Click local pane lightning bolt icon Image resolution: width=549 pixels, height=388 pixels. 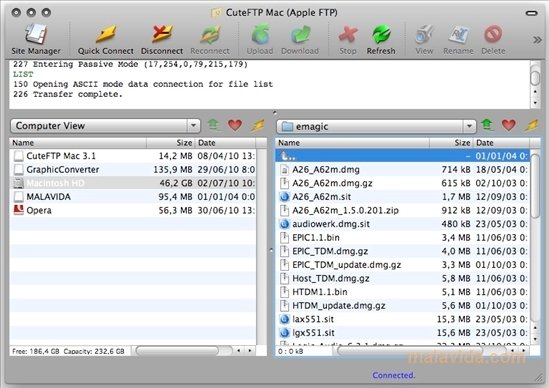click(x=257, y=125)
